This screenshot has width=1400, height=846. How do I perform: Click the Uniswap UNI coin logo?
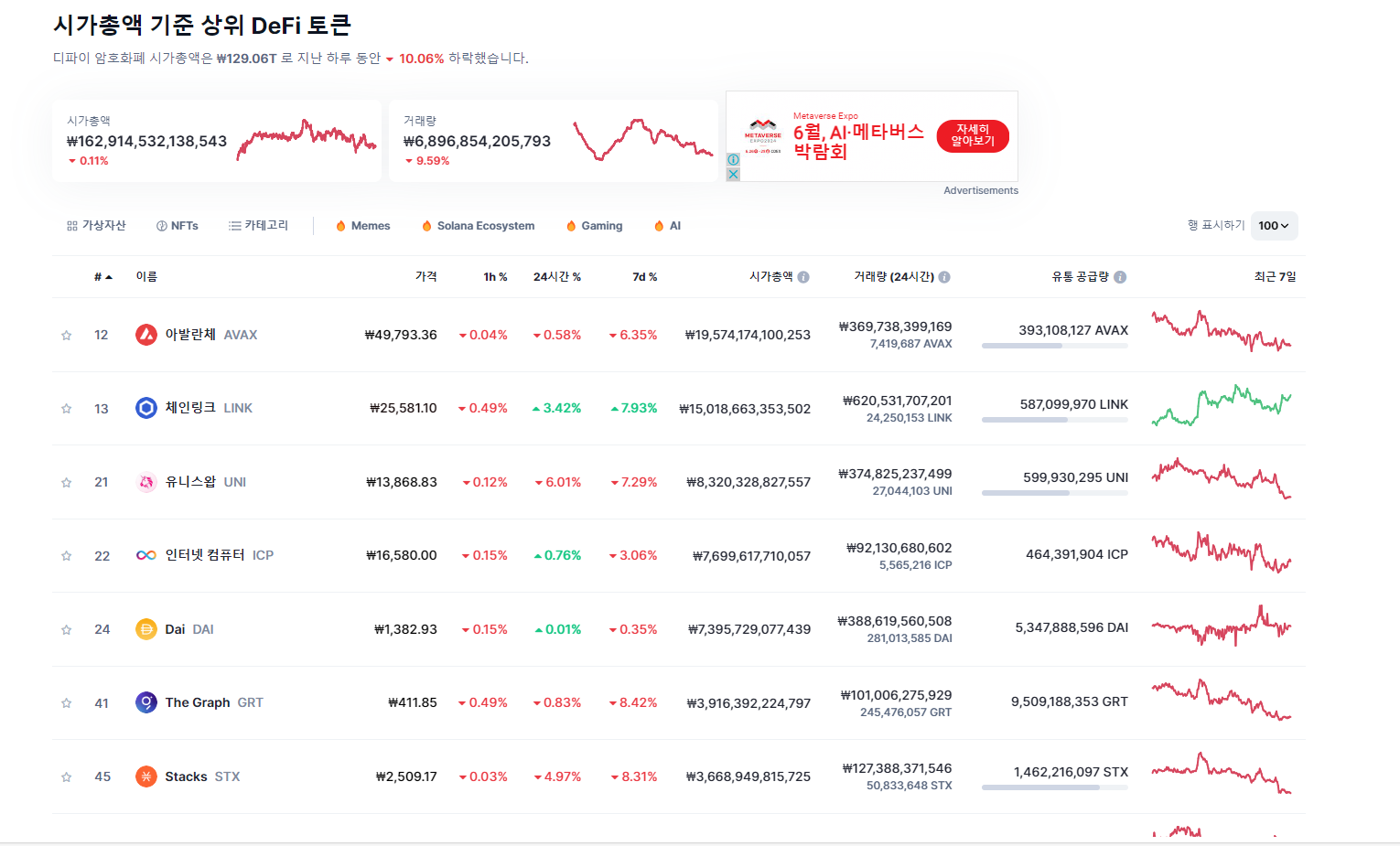point(146,482)
